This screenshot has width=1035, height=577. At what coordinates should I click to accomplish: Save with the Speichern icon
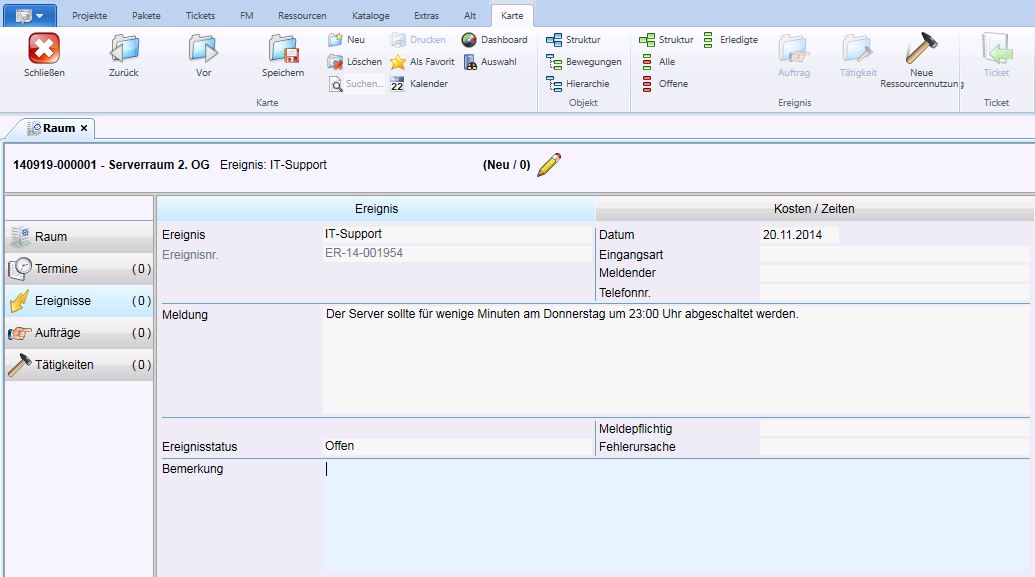tap(283, 49)
